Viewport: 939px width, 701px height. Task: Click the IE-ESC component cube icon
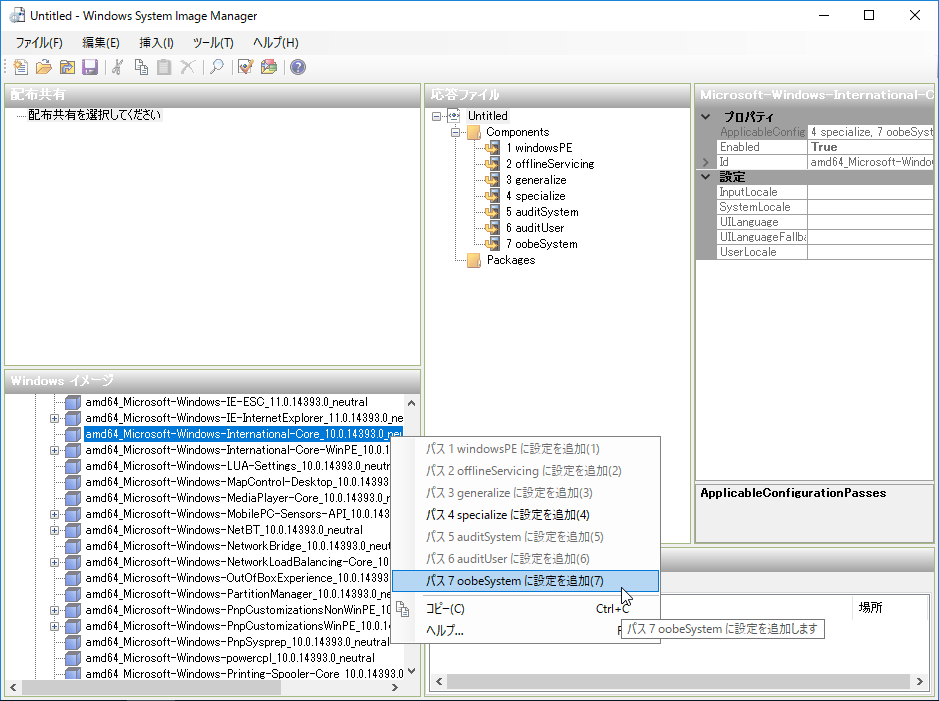tap(73, 402)
